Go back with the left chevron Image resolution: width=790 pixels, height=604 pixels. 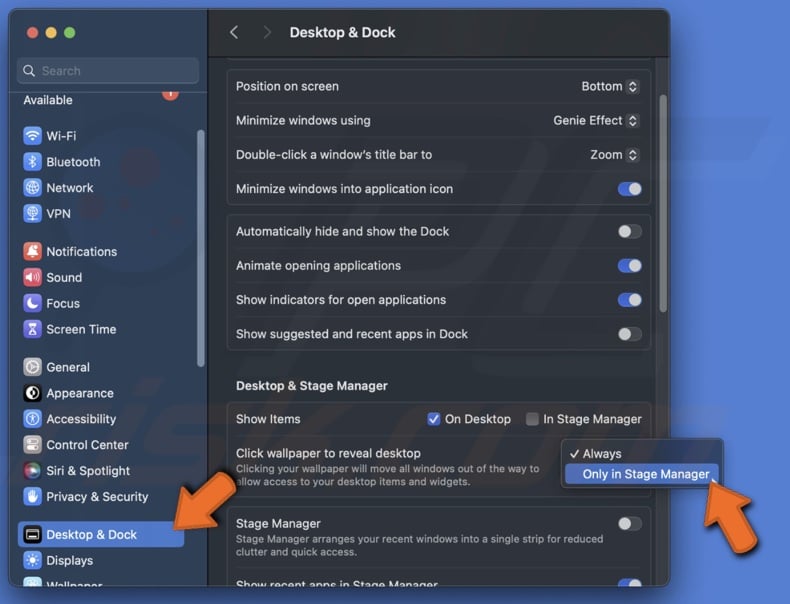point(234,33)
